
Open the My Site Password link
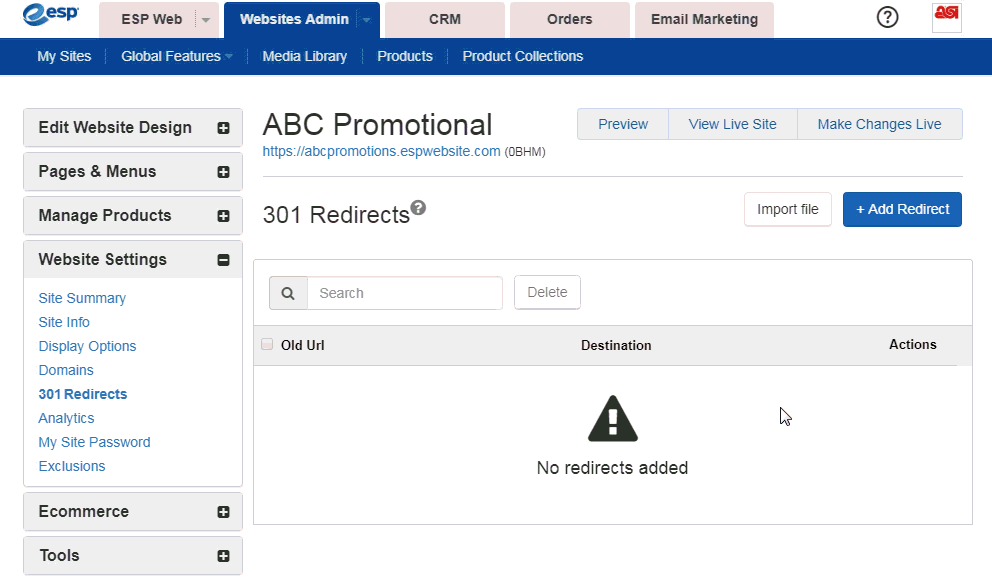94,442
